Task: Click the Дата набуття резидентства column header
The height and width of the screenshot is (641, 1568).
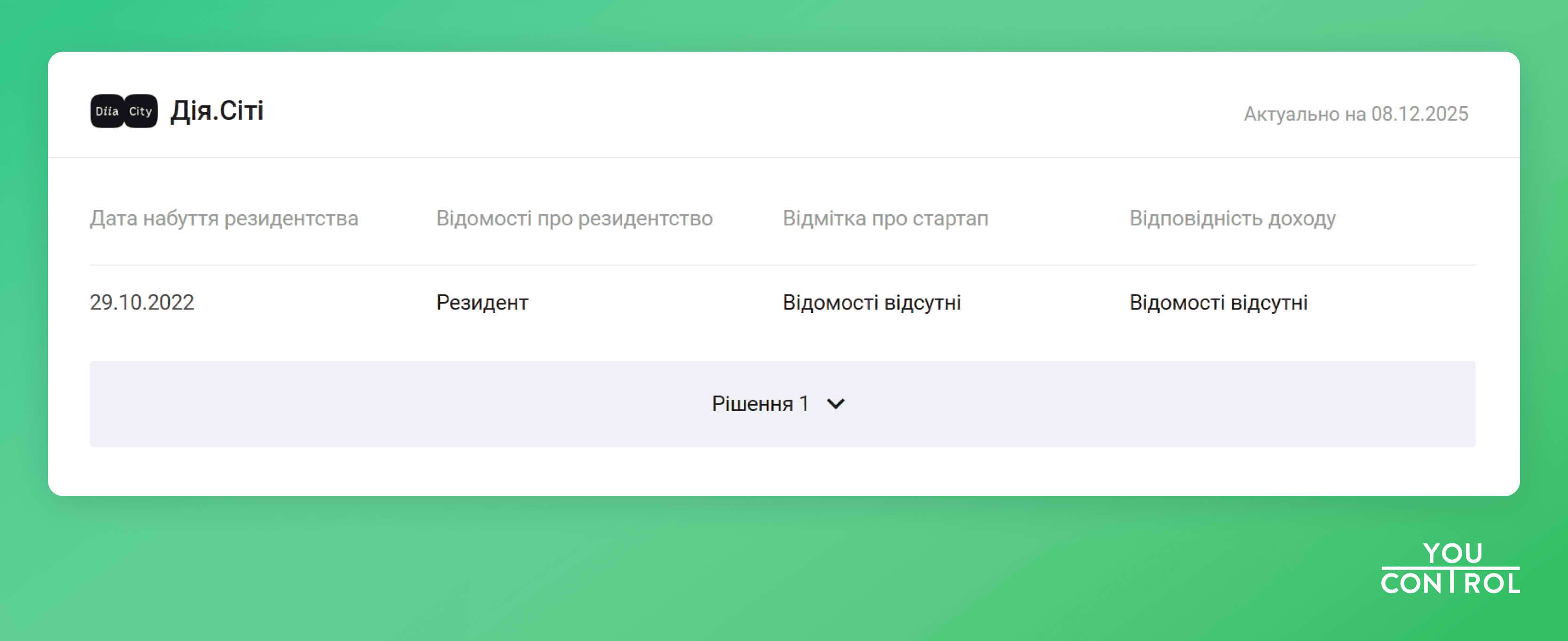Action: coord(225,219)
